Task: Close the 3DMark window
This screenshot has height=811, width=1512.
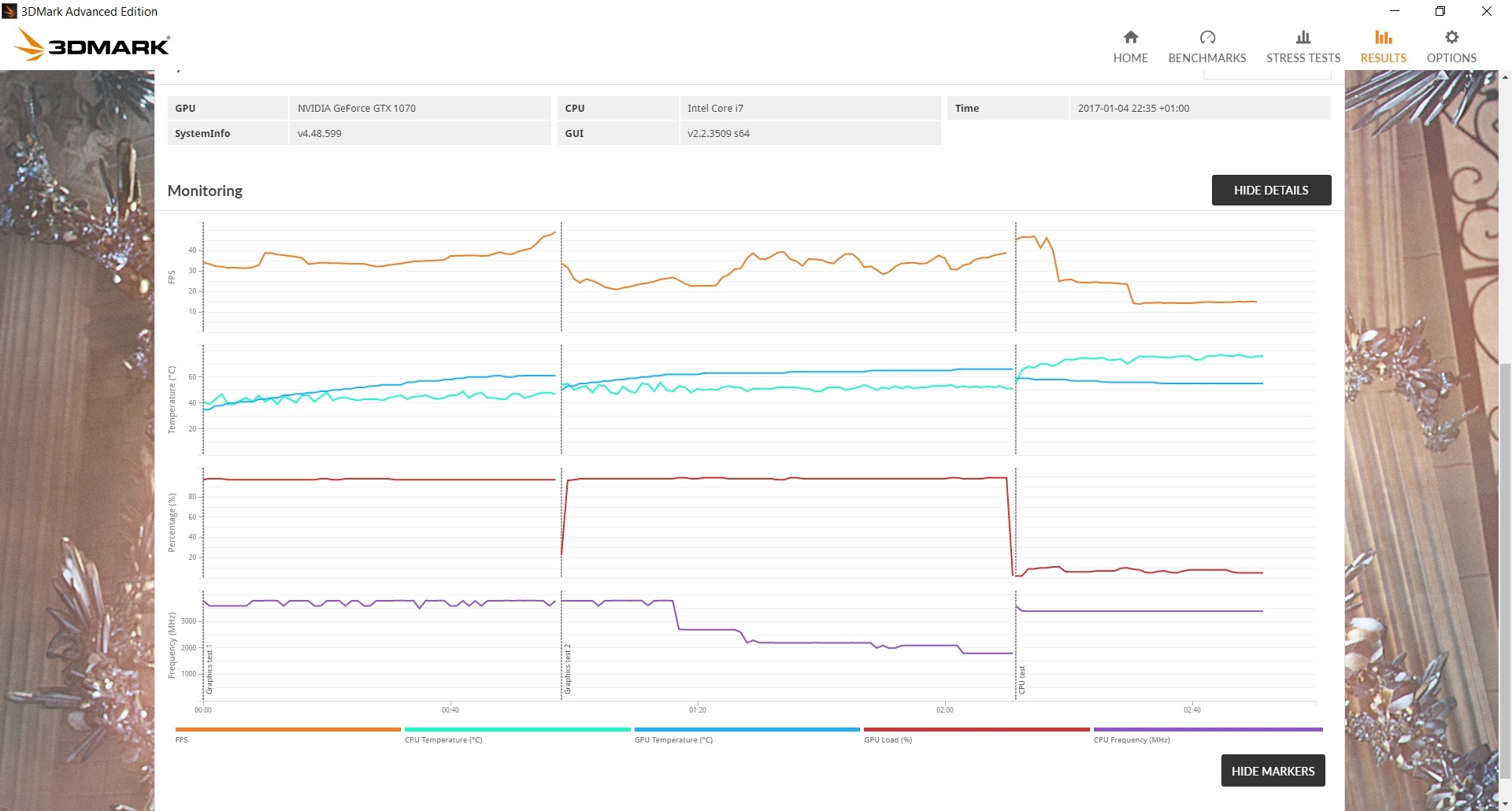Action: (x=1487, y=11)
